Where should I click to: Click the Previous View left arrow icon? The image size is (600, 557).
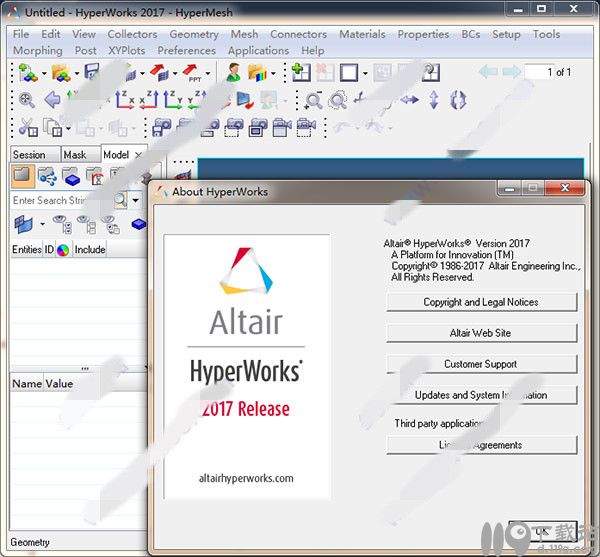point(52,100)
